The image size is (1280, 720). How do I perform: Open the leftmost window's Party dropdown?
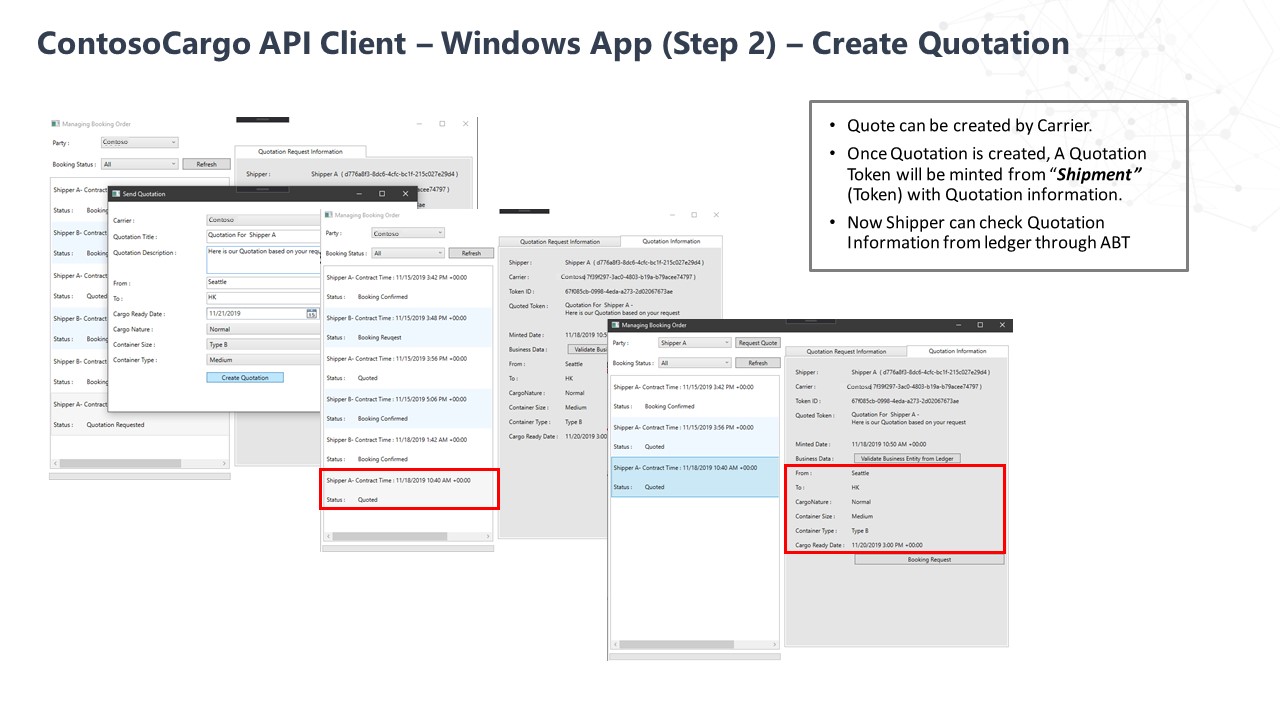pos(139,142)
